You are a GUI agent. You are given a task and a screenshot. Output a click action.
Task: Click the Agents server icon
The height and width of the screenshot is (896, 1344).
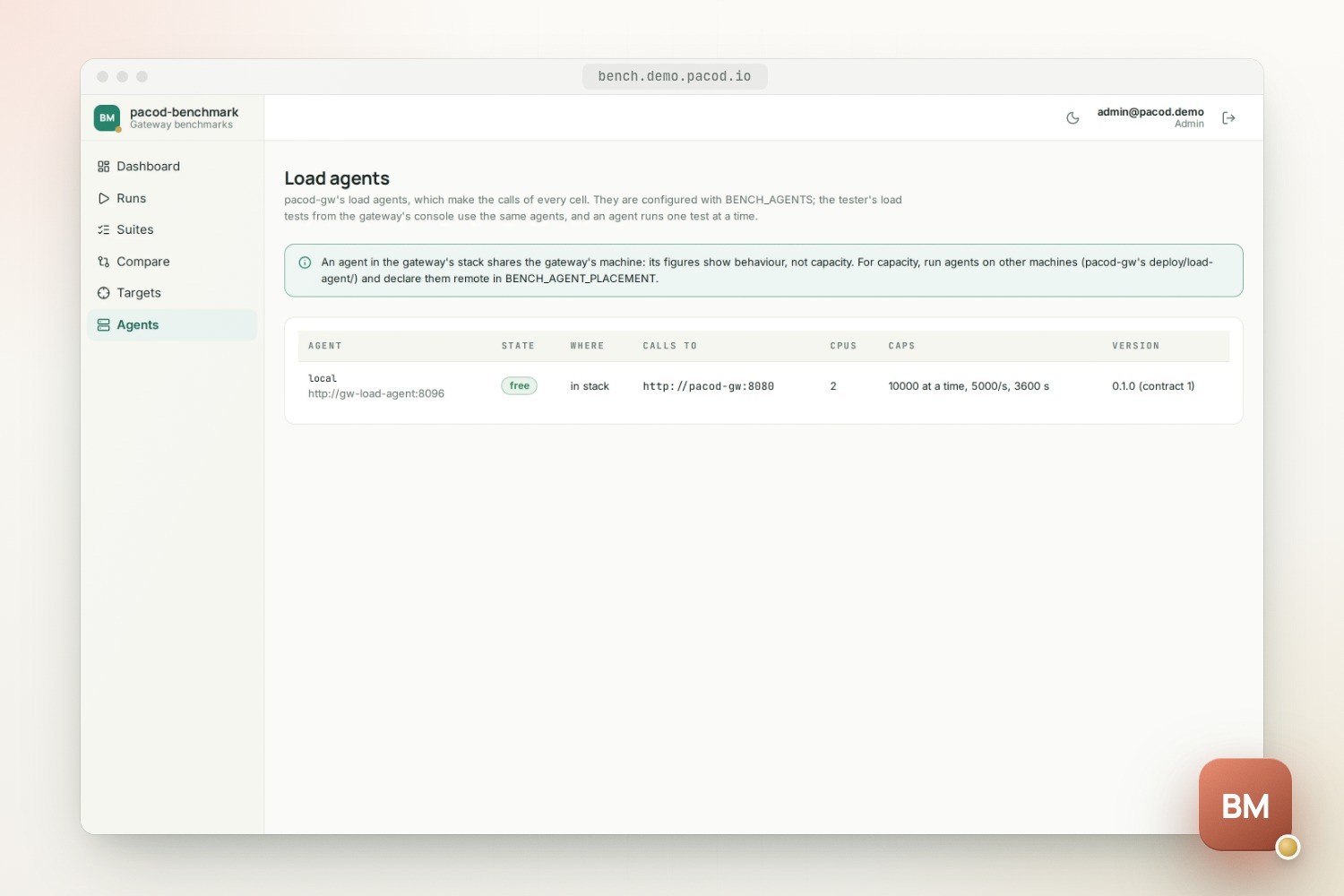[x=104, y=325]
